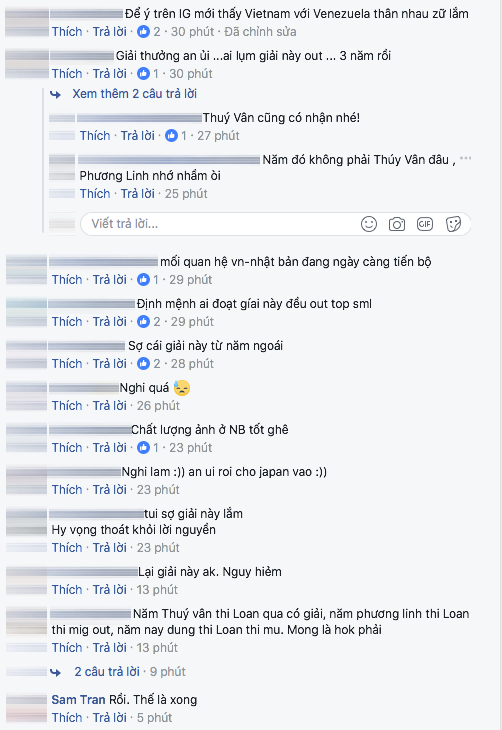Screen dimensions: 502x730
Task: Reply to 'tui sợ giải này lắm' comment
Action: point(109,548)
